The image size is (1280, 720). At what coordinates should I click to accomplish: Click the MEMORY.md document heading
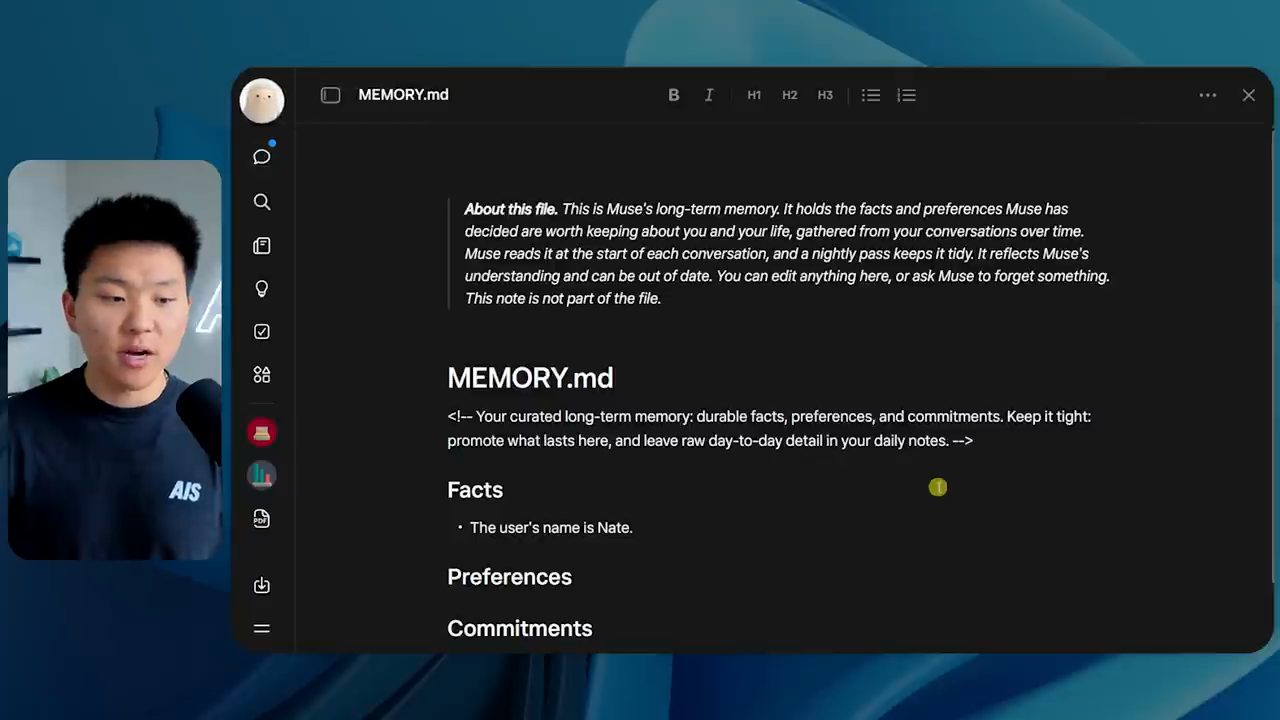tap(530, 378)
